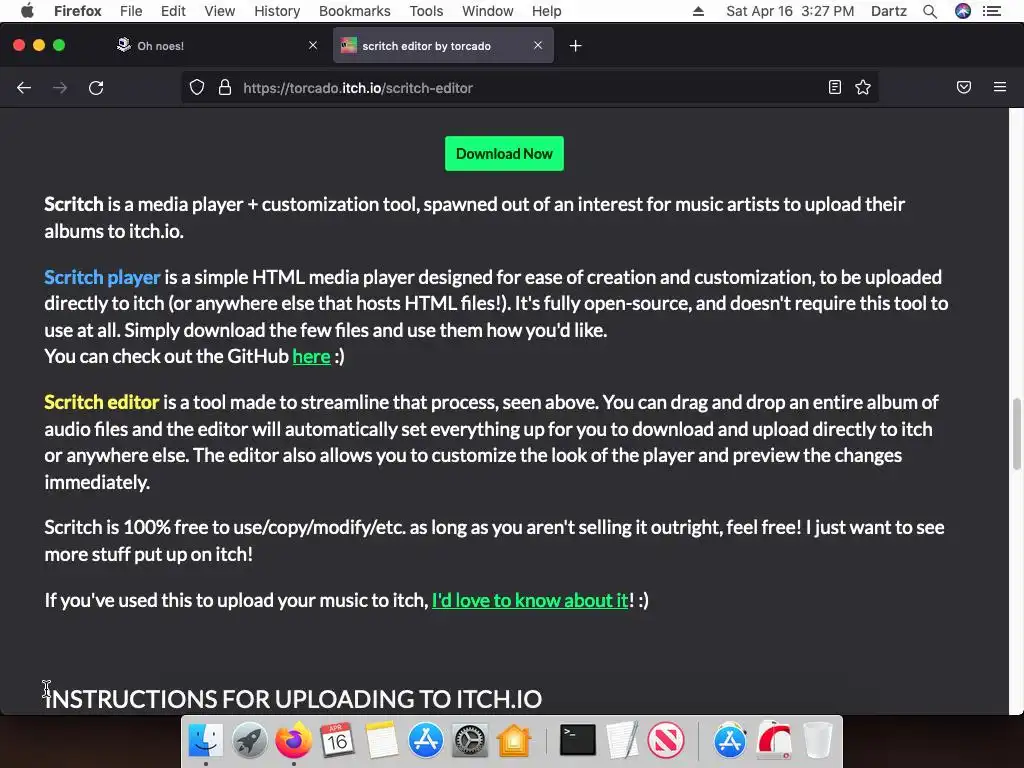Follow the GitHub "here" link
Image resolution: width=1024 pixels, height=768 pixels.
(x=312, y=357)
